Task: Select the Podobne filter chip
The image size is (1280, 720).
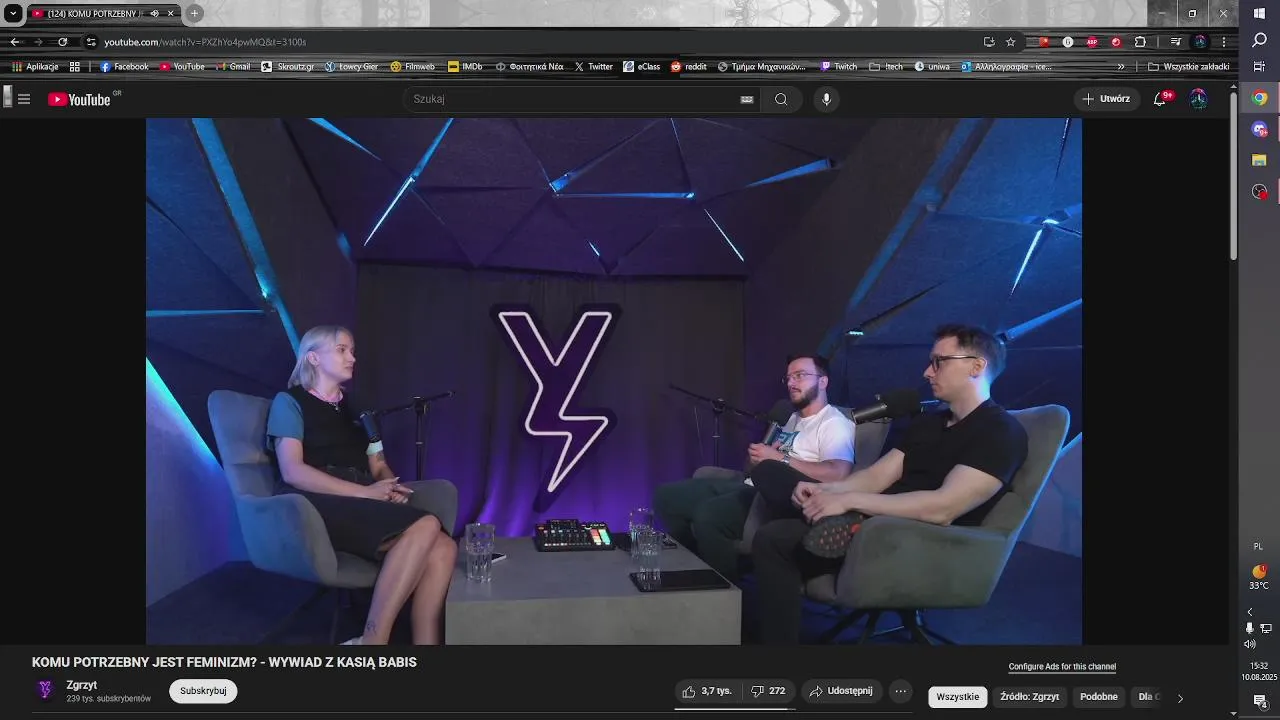Action: [1099, 697]
